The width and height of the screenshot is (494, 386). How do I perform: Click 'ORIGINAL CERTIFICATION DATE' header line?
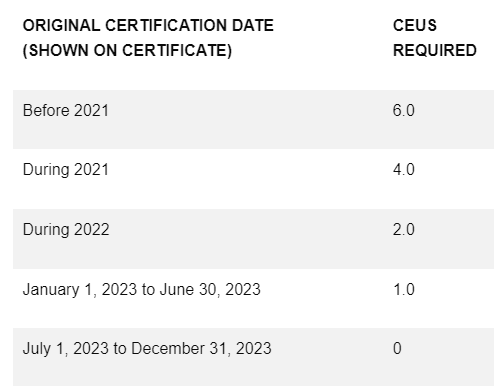point(148,25)
